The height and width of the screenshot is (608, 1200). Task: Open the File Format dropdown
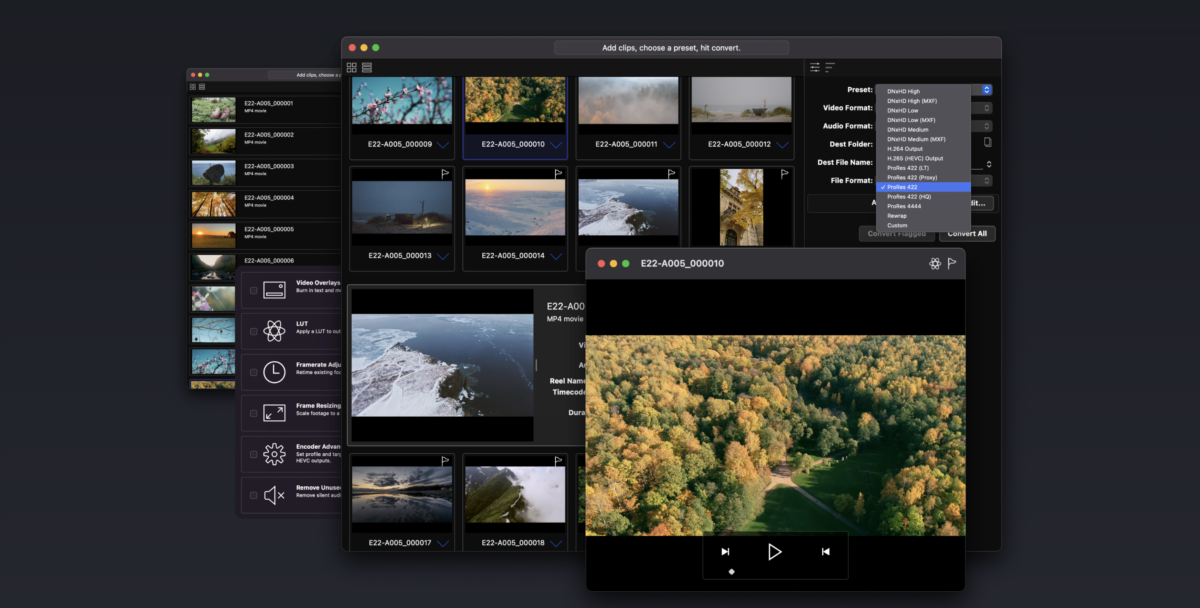[x=987, y=181]
